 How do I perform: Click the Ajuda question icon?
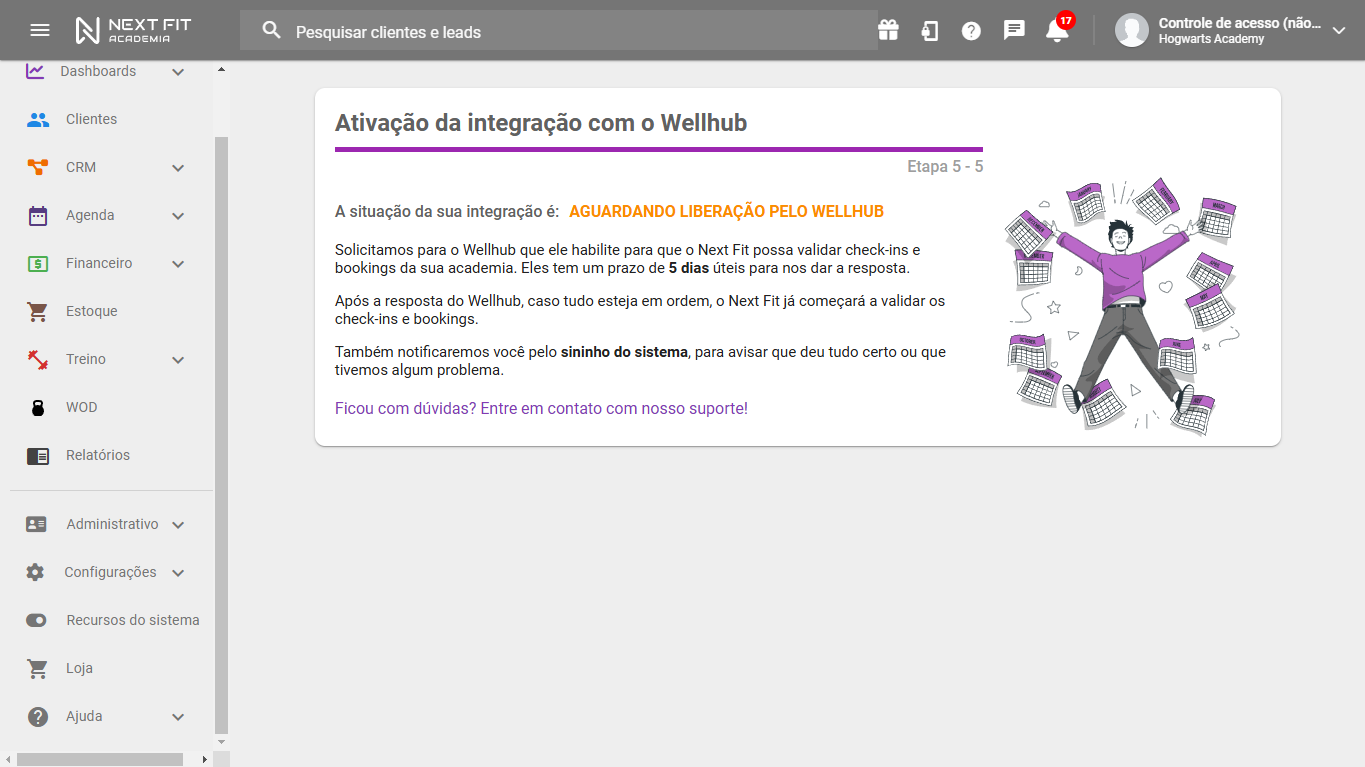(38, 716)
